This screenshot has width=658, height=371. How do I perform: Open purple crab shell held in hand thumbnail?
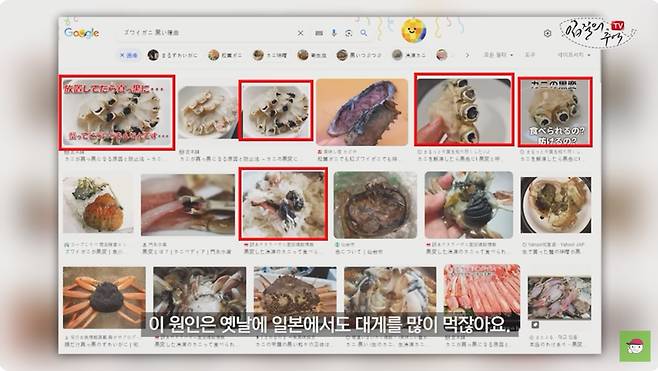(362, 112)
